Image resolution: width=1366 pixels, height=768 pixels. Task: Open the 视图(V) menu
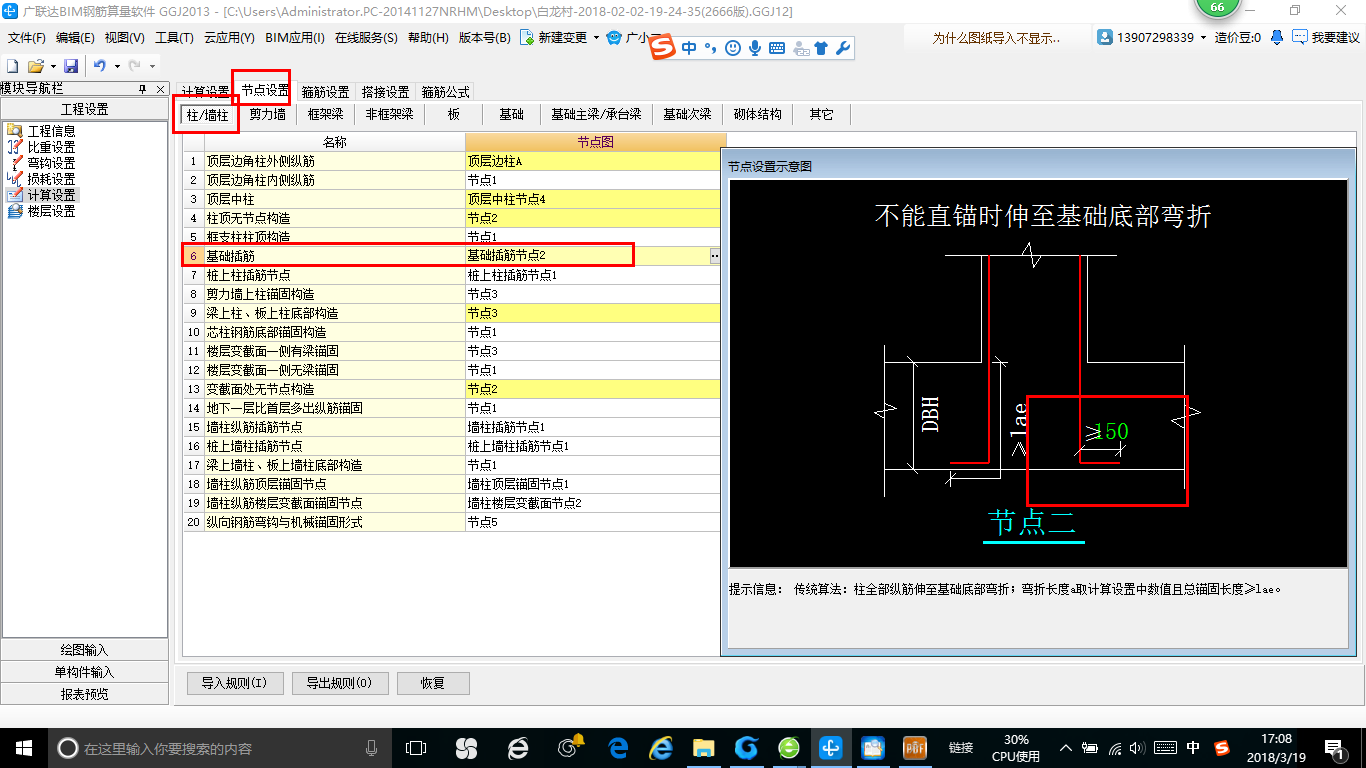point(124,38)
